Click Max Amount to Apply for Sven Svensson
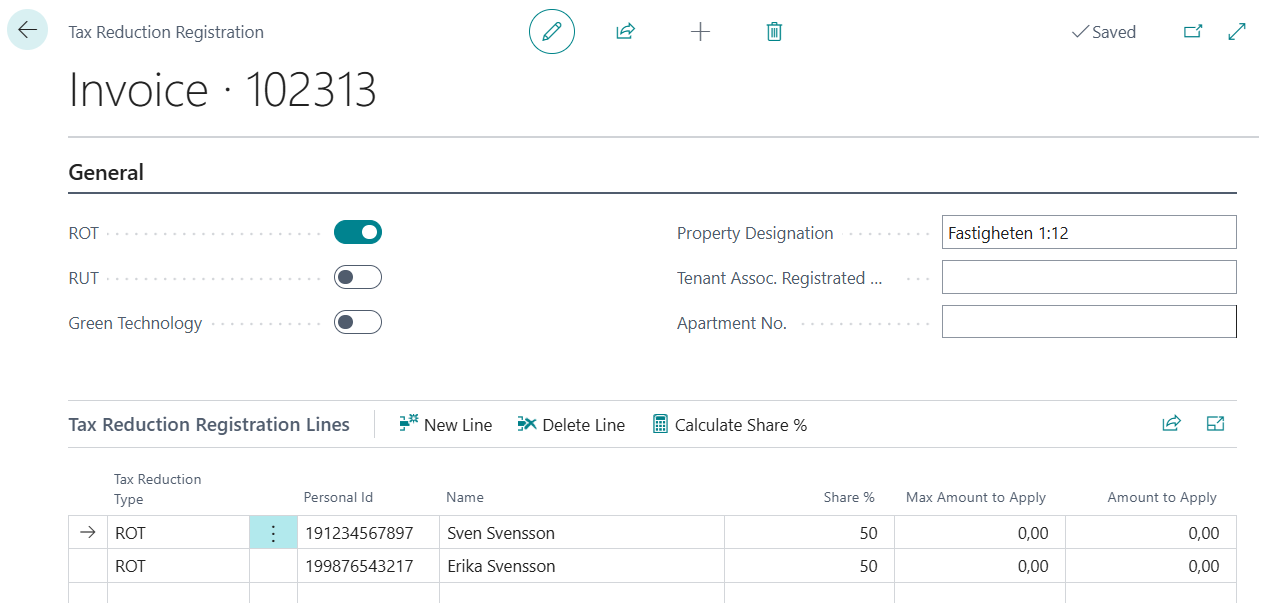Screen dimensions: 1274x603 pos(980,533)
